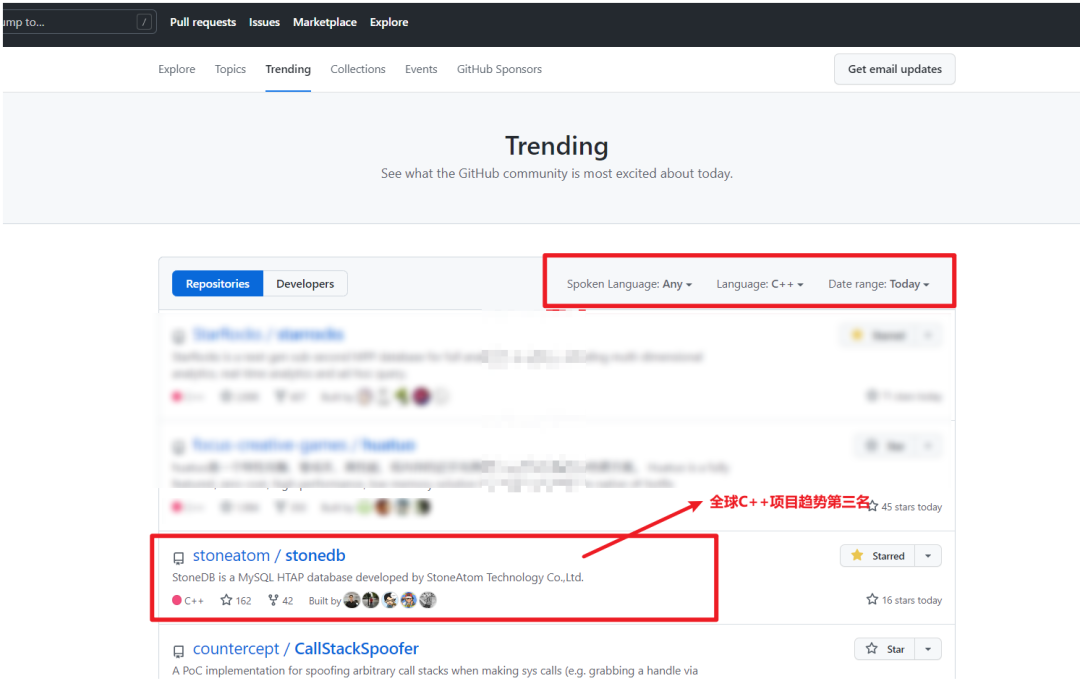The height and width of the screenshot is (681, 1080).
Task: Star the CallStackSpoofer repository
Action: point(885,649)
